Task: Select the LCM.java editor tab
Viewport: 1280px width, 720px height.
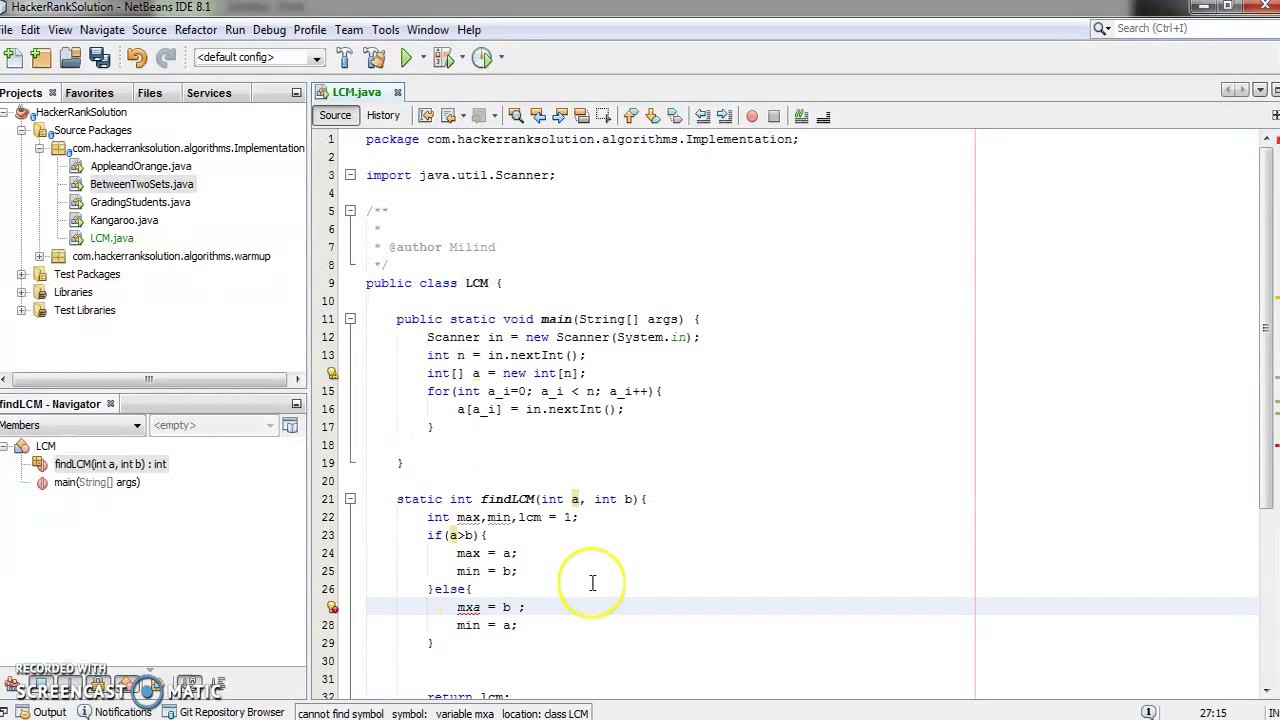Action: coord(356,92)
